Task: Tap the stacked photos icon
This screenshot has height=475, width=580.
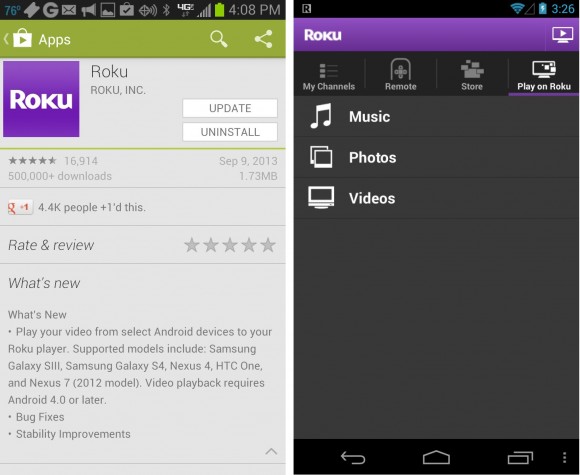Action: 321,157
